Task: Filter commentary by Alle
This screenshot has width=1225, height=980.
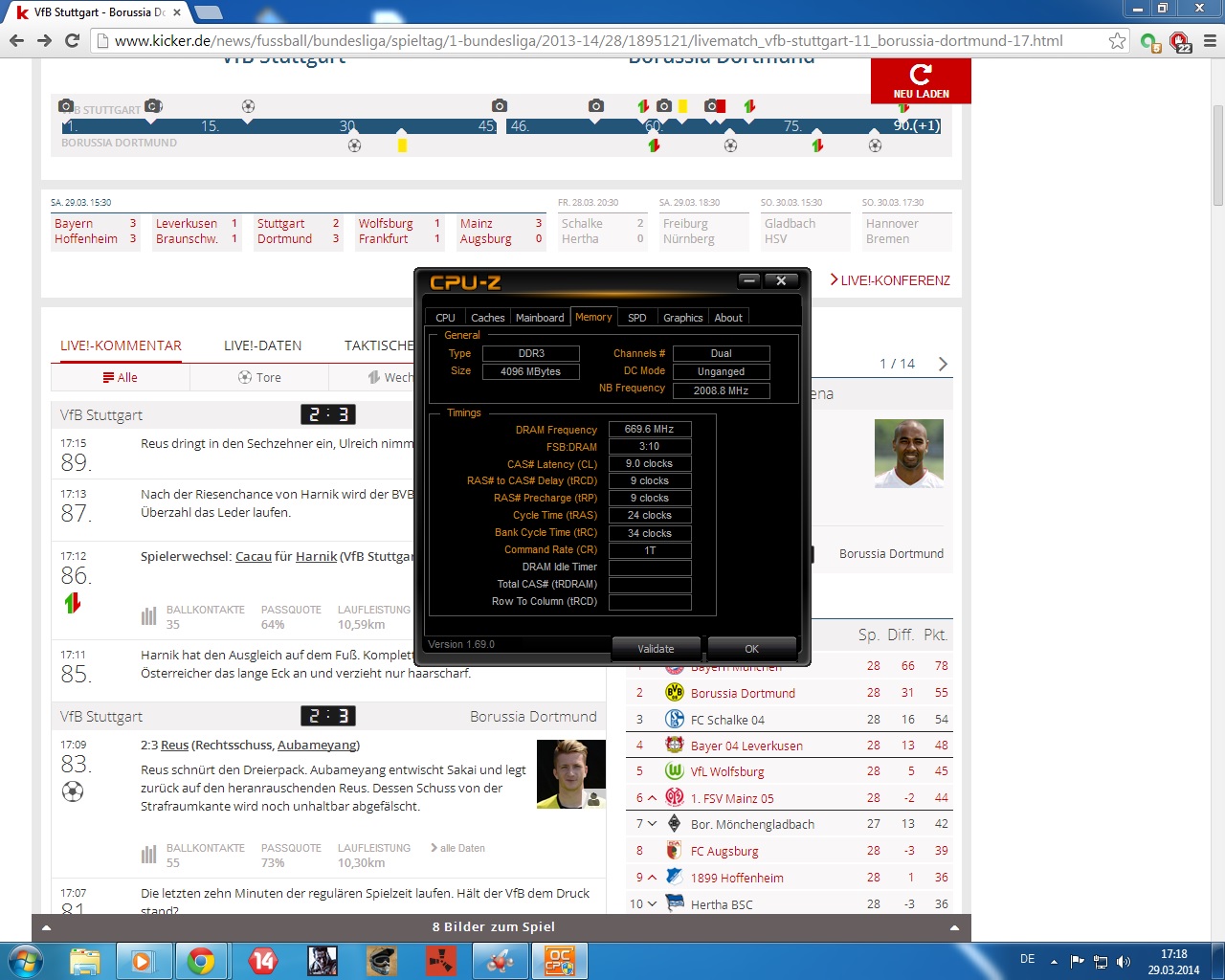Action: tap(121, 377)
